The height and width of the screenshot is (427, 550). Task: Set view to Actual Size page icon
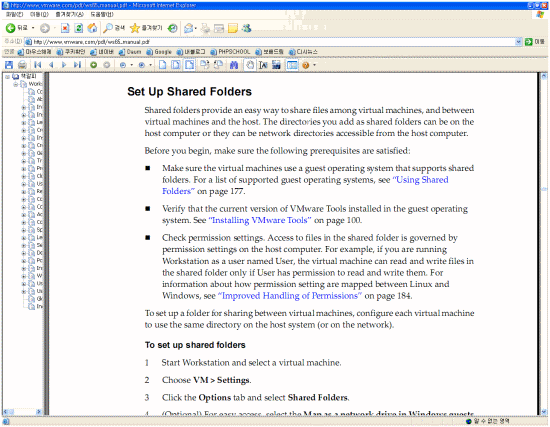(162, 65)
